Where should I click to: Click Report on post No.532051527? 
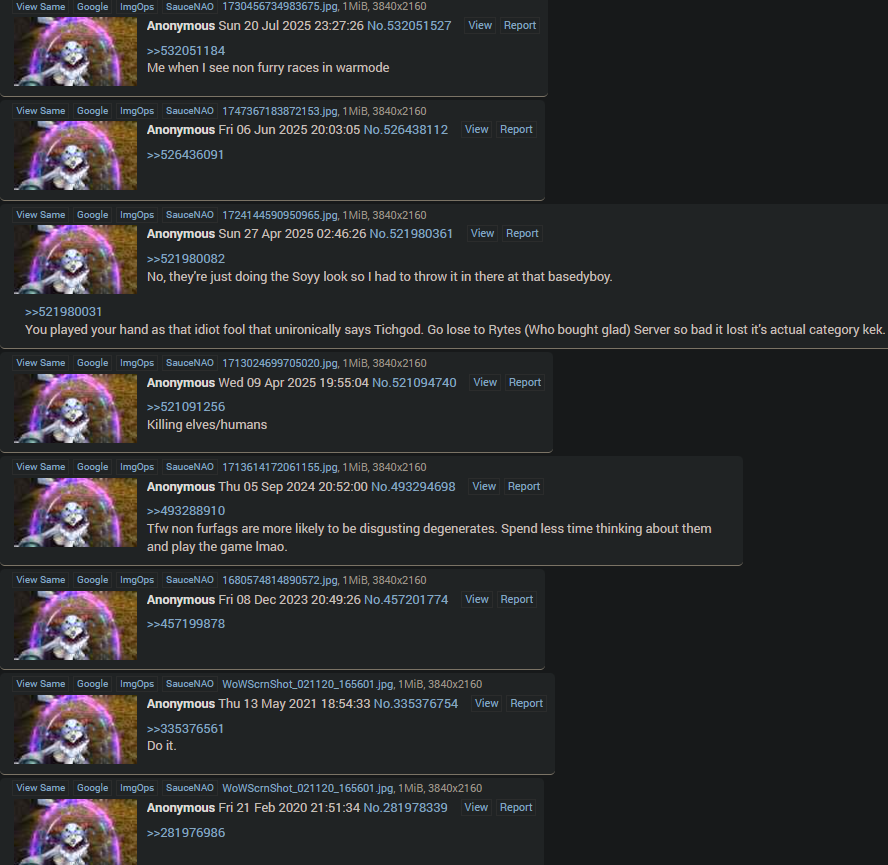click(519, 25)
